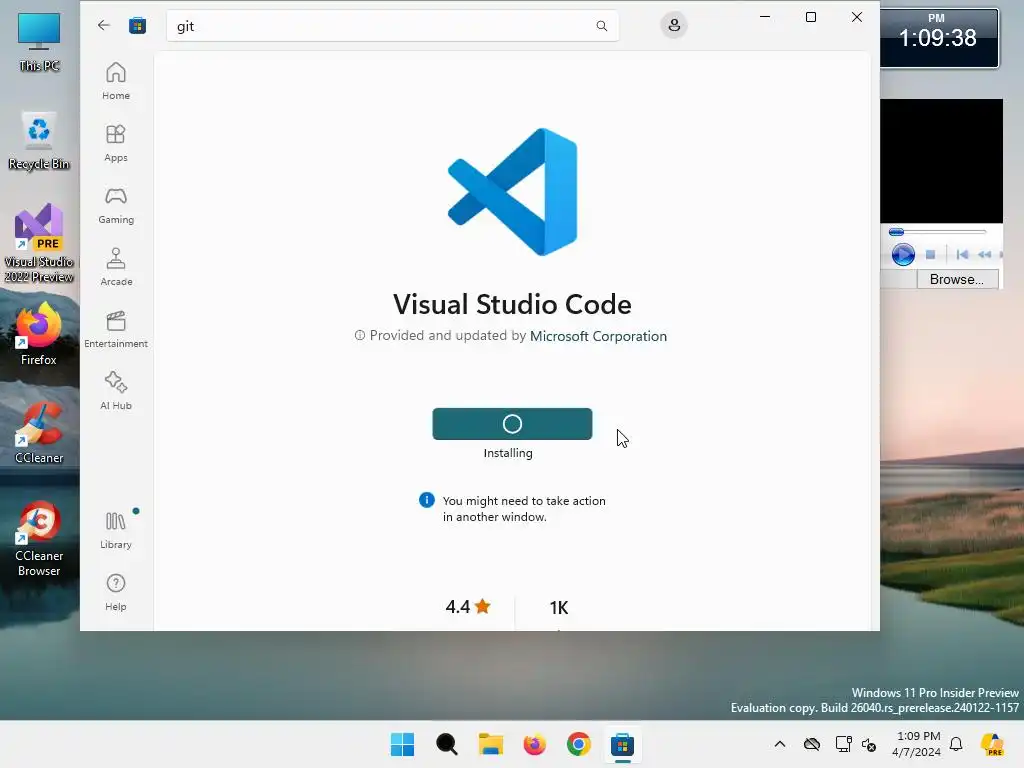Image resolution: width=1024 pixels, height=768 pixels.
Task: Click the Installing progress button
Action: pyautogui.click(x=512, y=424)
